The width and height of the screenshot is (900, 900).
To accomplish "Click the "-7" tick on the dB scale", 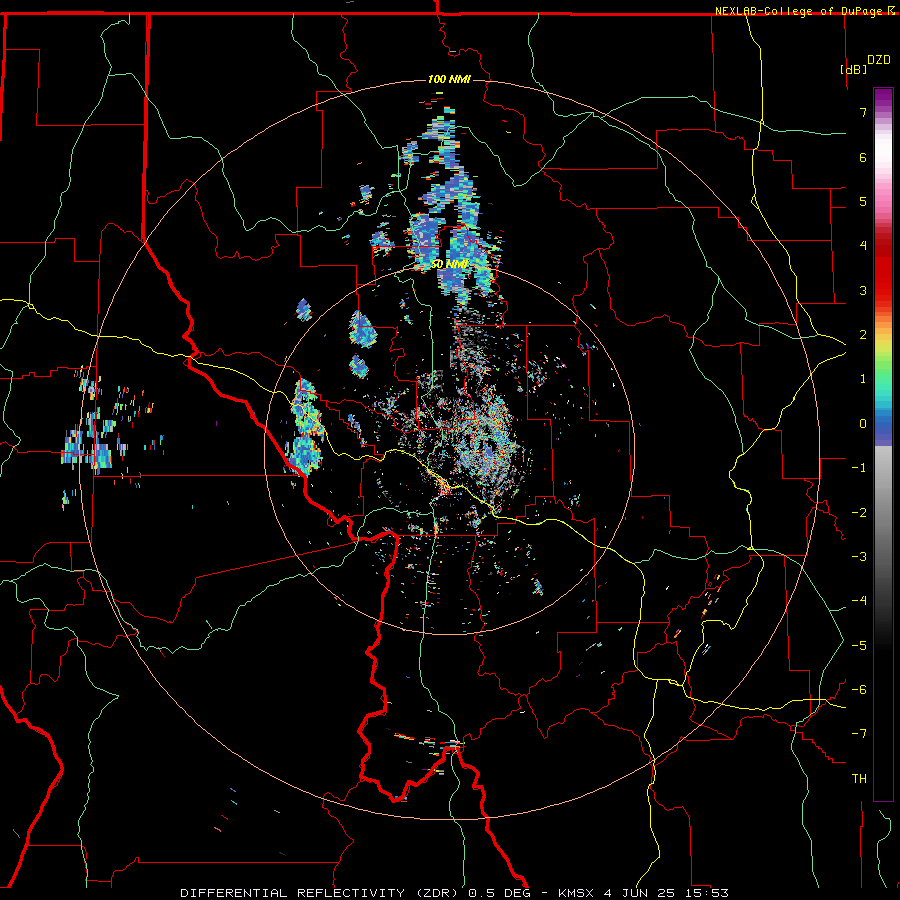I will pos(859,734).
